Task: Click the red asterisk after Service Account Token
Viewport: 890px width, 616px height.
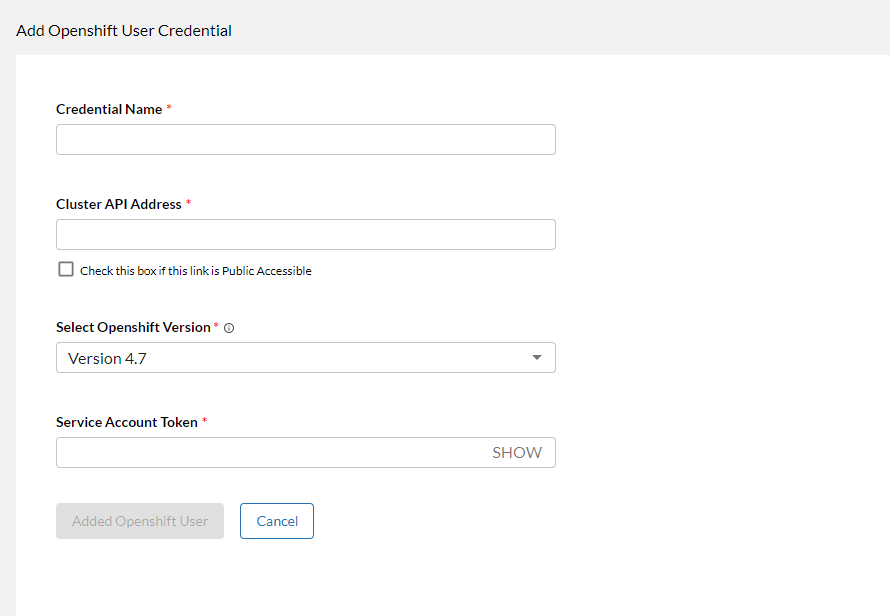Action: (x=205, y=421)
